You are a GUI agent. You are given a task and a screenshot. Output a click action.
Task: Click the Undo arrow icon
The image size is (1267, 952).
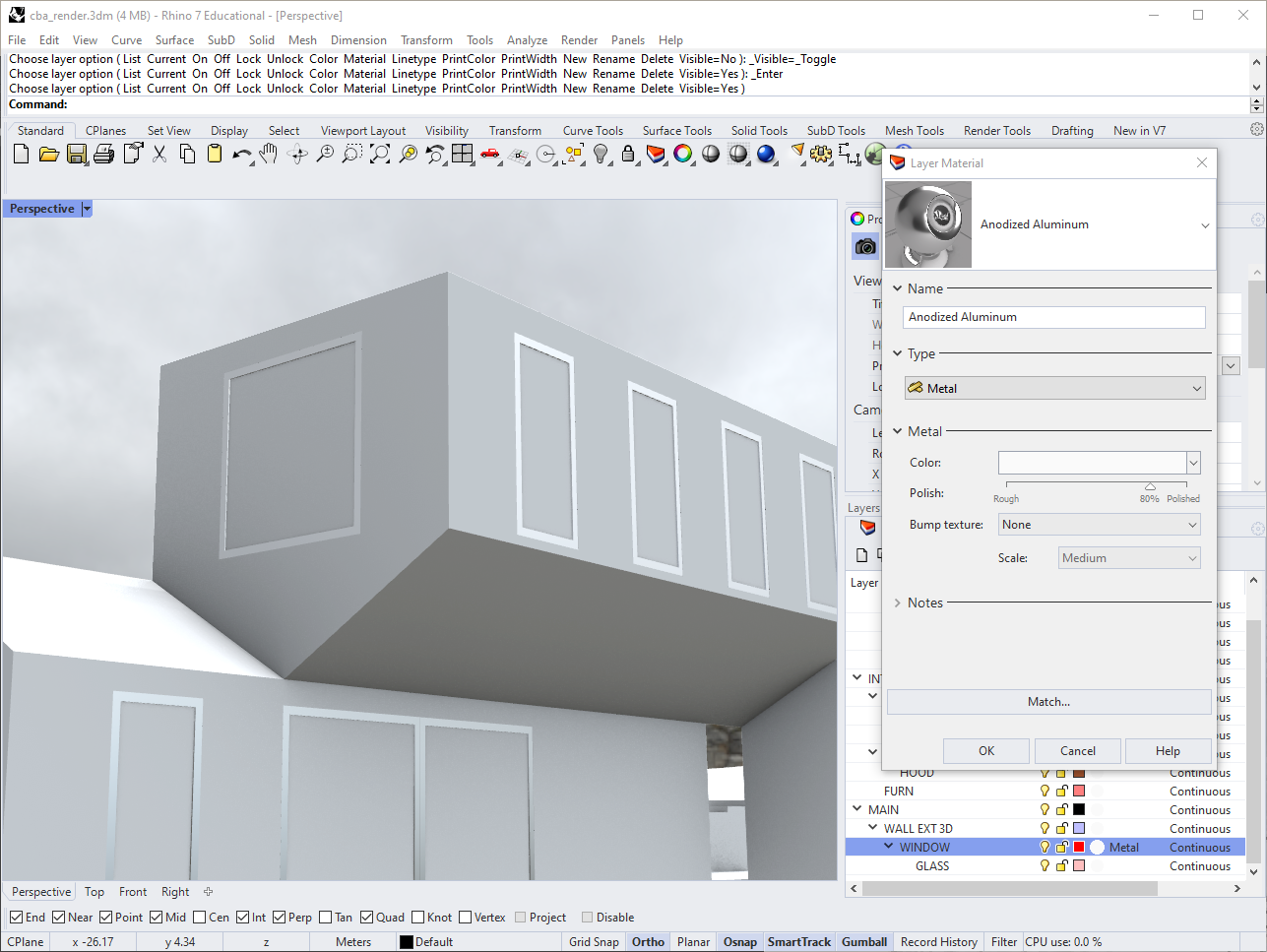coord(241,154)
